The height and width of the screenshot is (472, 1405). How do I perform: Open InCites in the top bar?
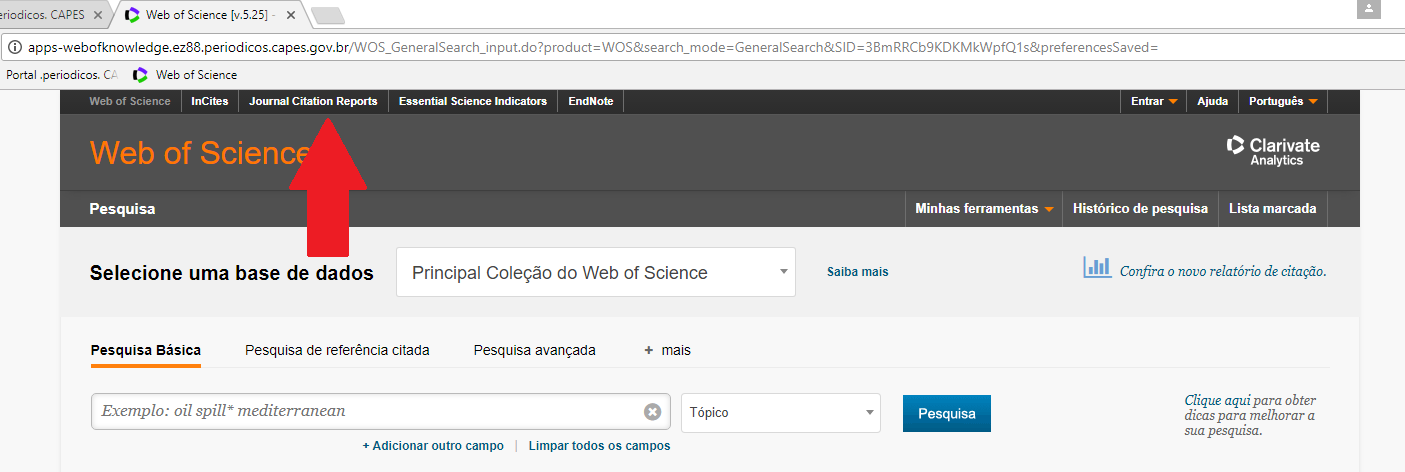click(210, 101)
